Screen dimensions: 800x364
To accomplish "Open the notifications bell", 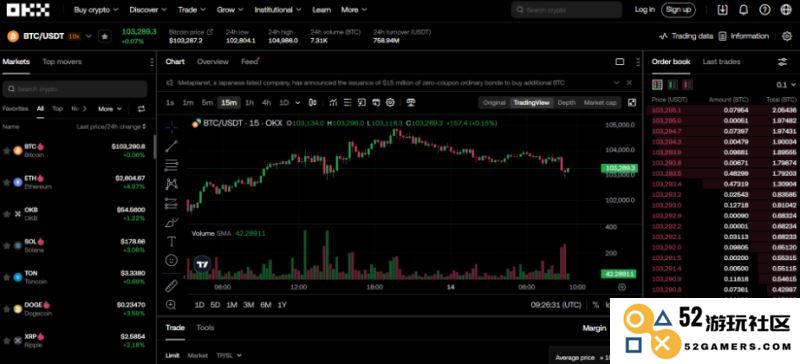I will point(743,10).
